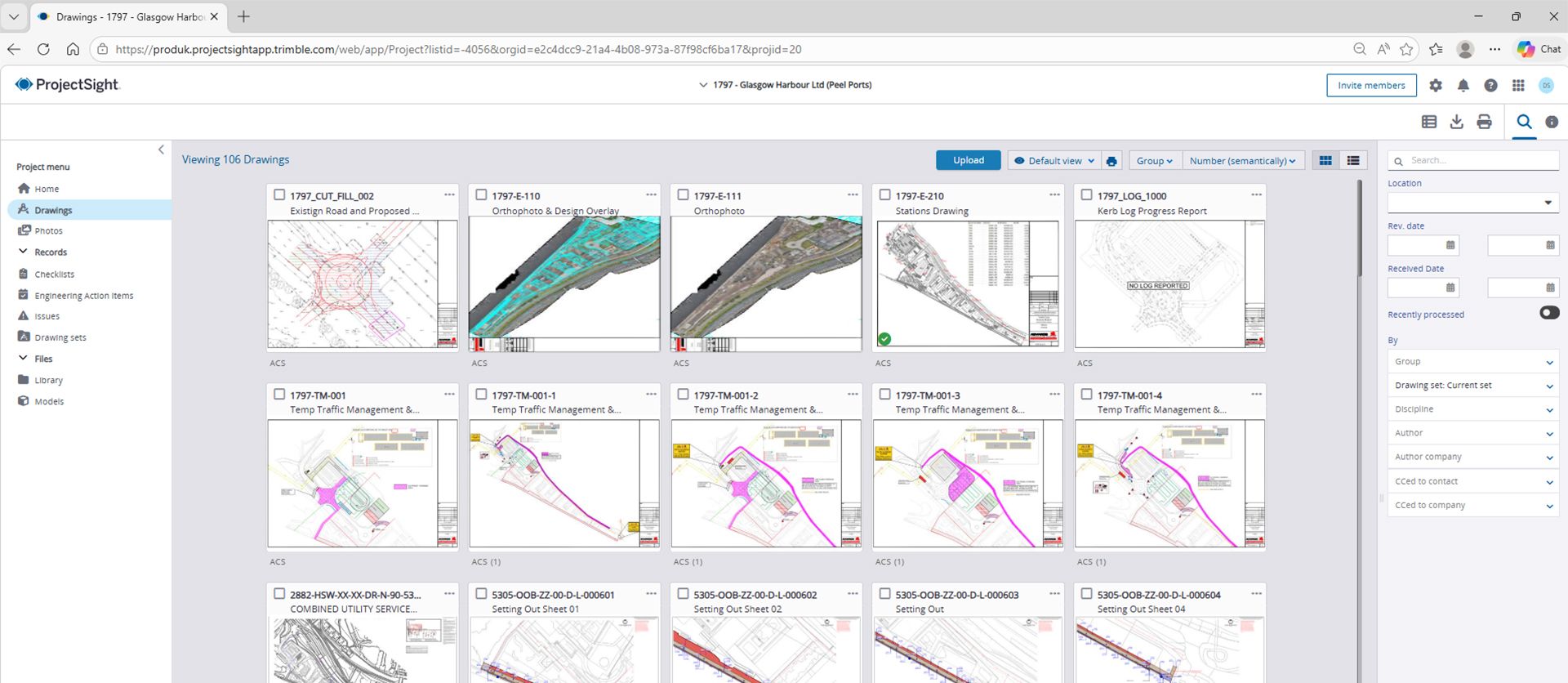Open more options for 1797-E-210

point(1054,194)
